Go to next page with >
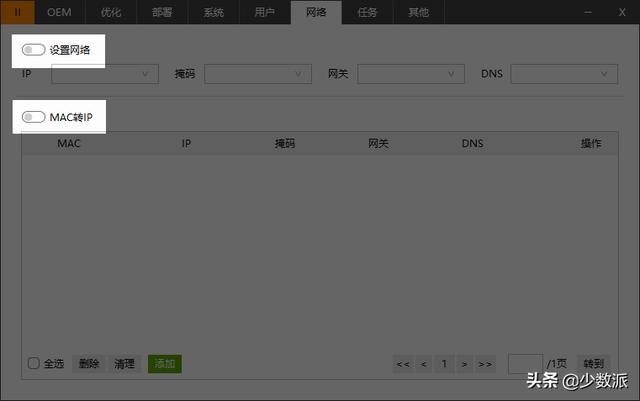The height and width of the screenshot is (401, 640). pos(464,364)
